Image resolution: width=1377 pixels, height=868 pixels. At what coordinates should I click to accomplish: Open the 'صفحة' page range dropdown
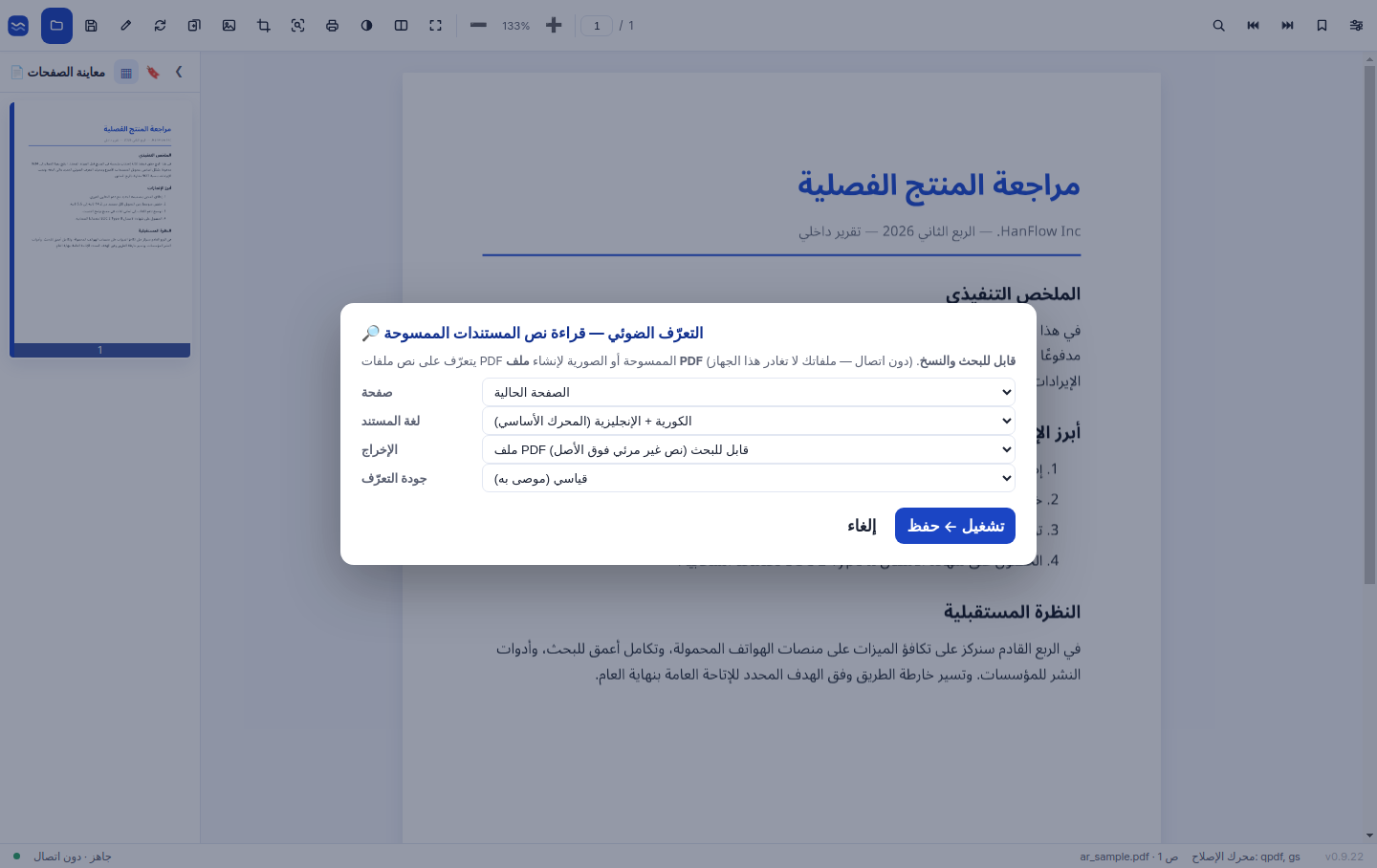point(749,392)
